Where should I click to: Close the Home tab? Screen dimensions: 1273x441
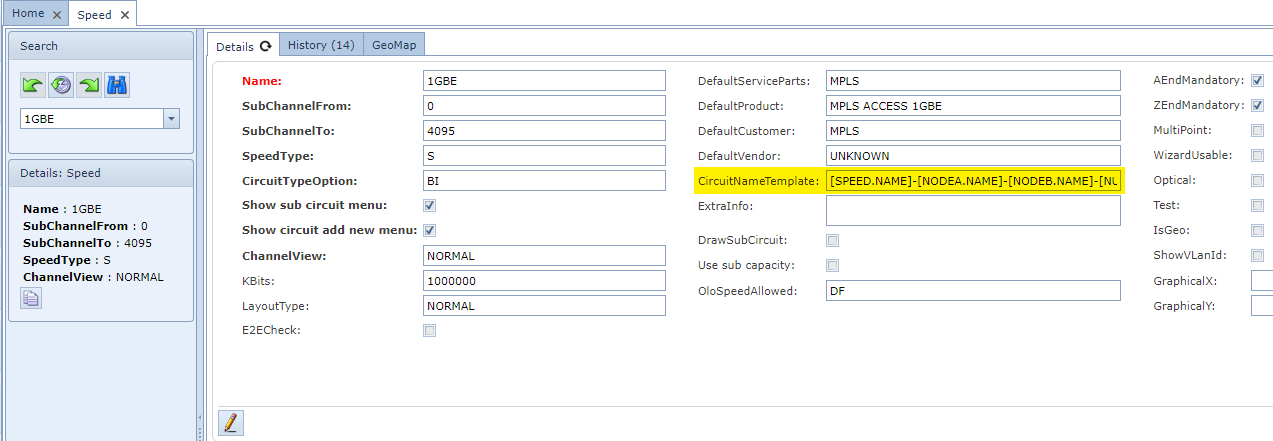pyautogui.click(x=56, y=15)
